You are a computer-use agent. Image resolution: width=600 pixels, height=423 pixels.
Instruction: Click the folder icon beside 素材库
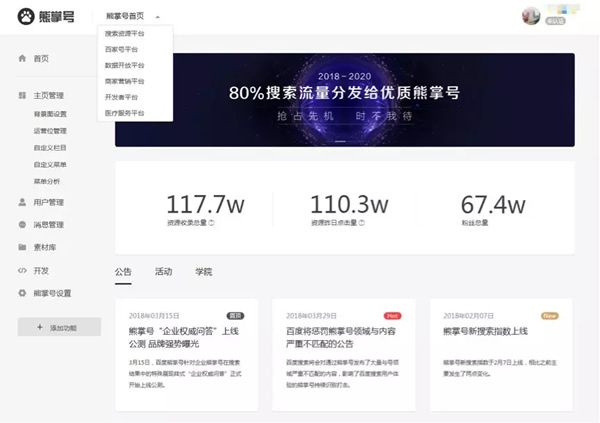click(x=22, y=247)
